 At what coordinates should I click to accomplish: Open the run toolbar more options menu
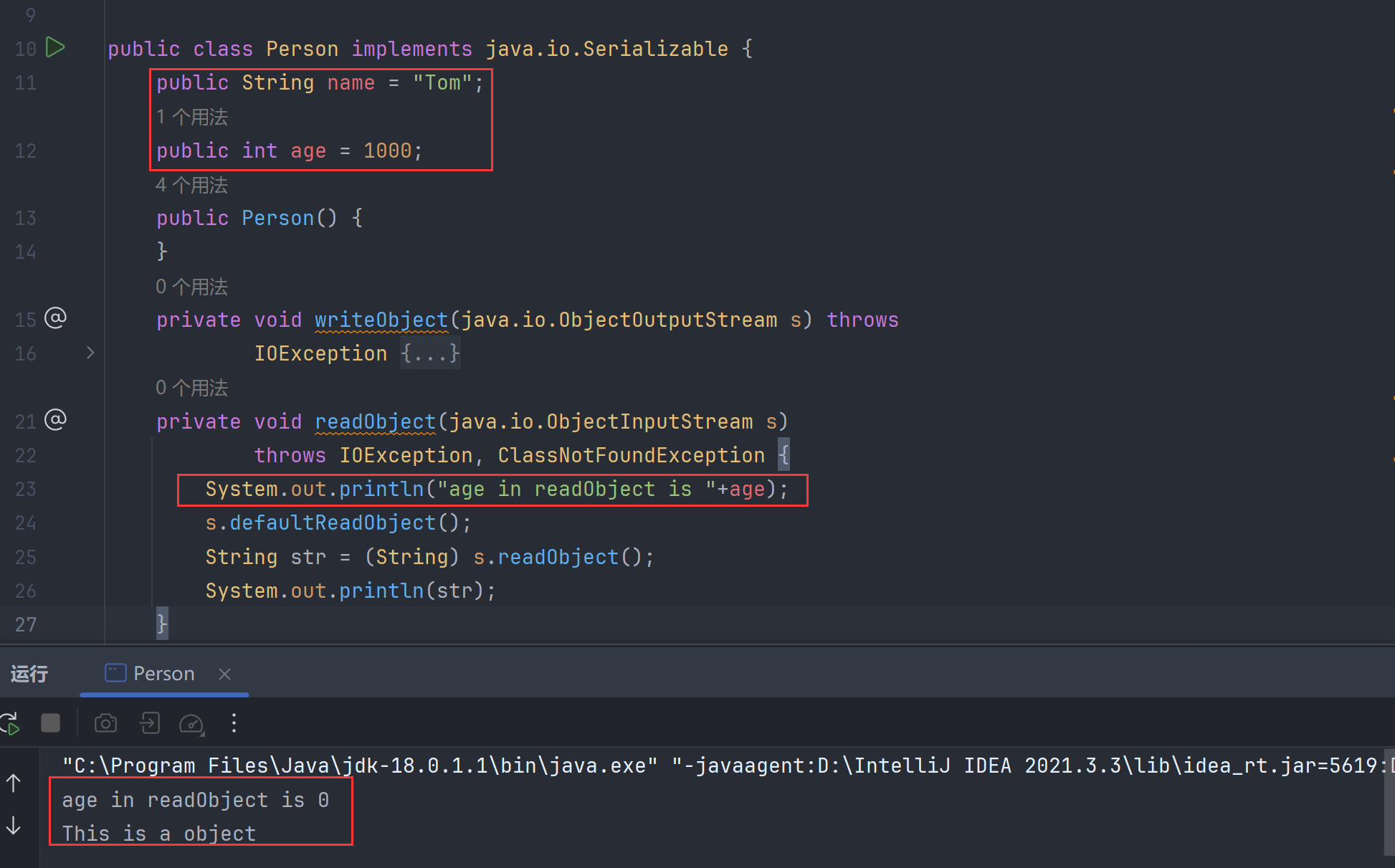(234, 723)
